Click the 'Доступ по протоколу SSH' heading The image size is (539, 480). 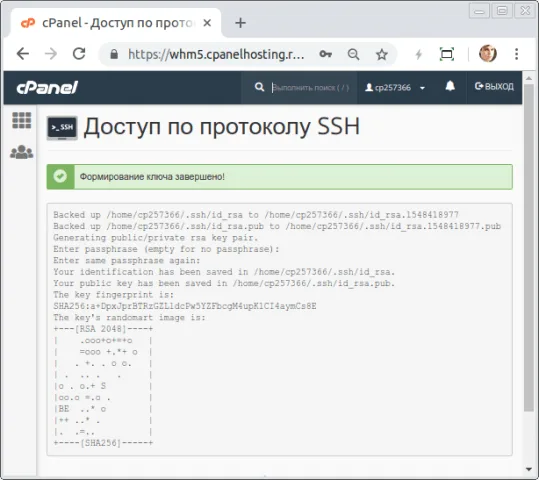[x=222, y=127]
